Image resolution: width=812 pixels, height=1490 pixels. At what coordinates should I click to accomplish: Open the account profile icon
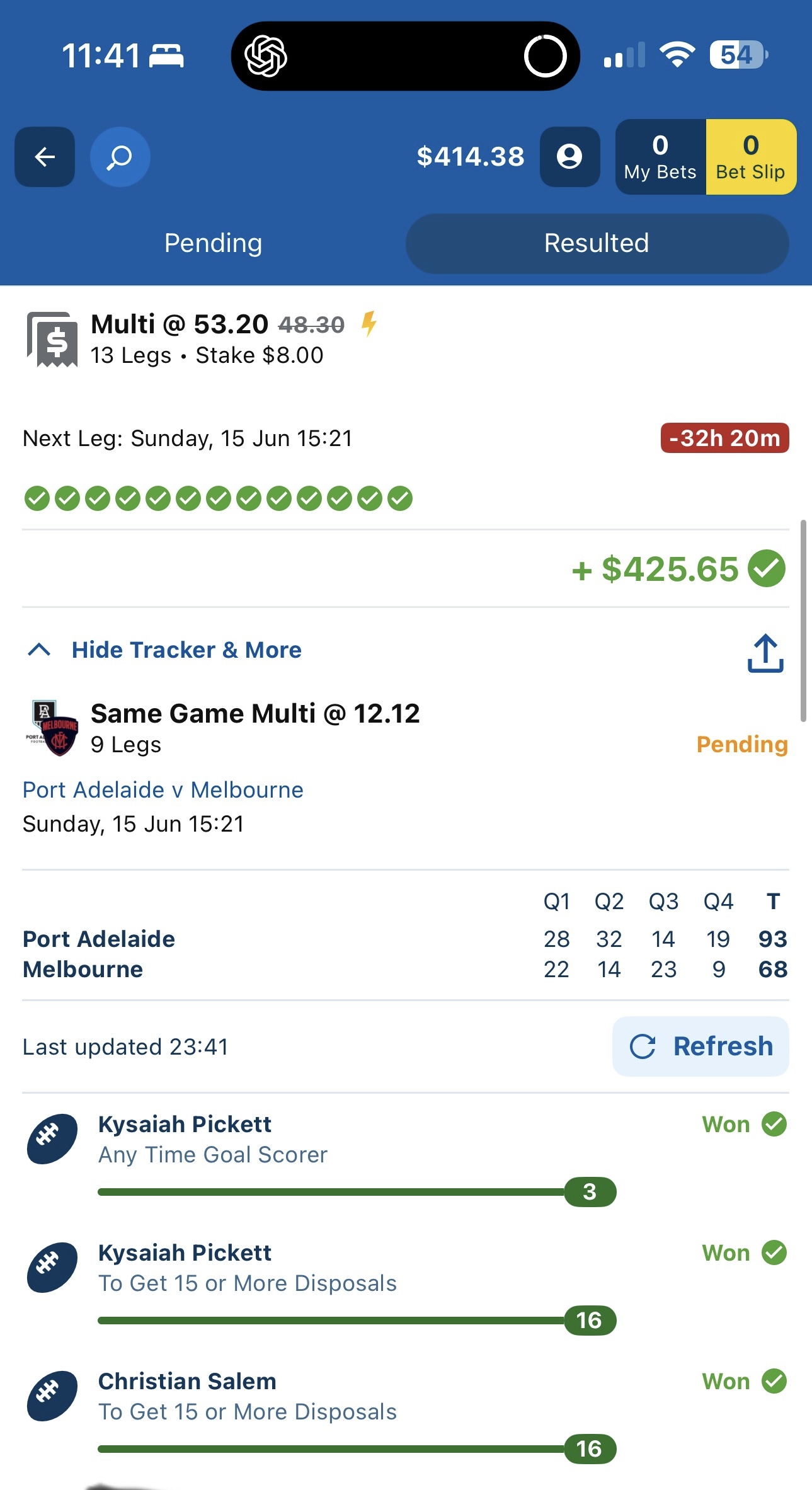pos(569,157)
